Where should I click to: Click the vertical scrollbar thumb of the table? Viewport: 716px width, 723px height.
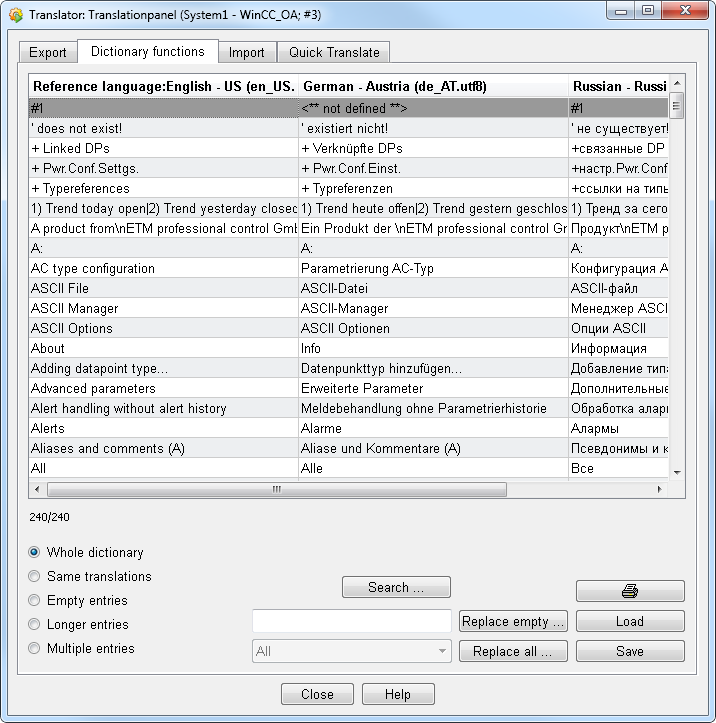tap(676, 106)
